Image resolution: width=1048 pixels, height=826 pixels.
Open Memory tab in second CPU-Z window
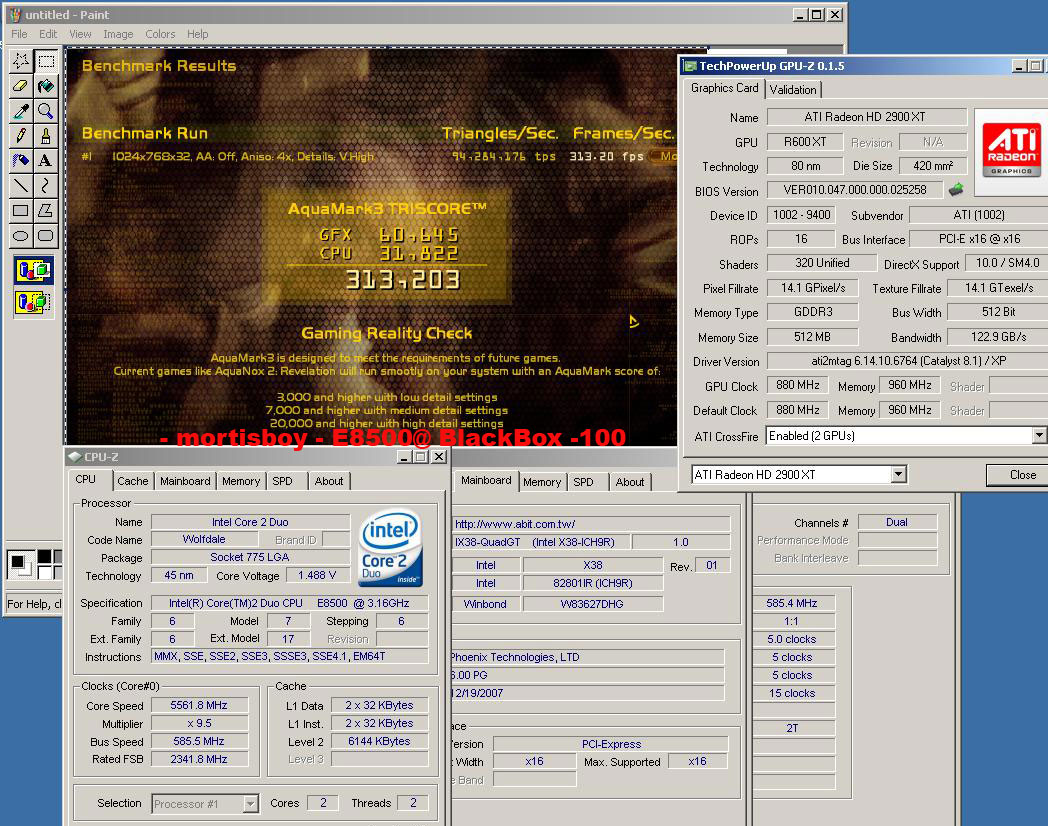542,483
